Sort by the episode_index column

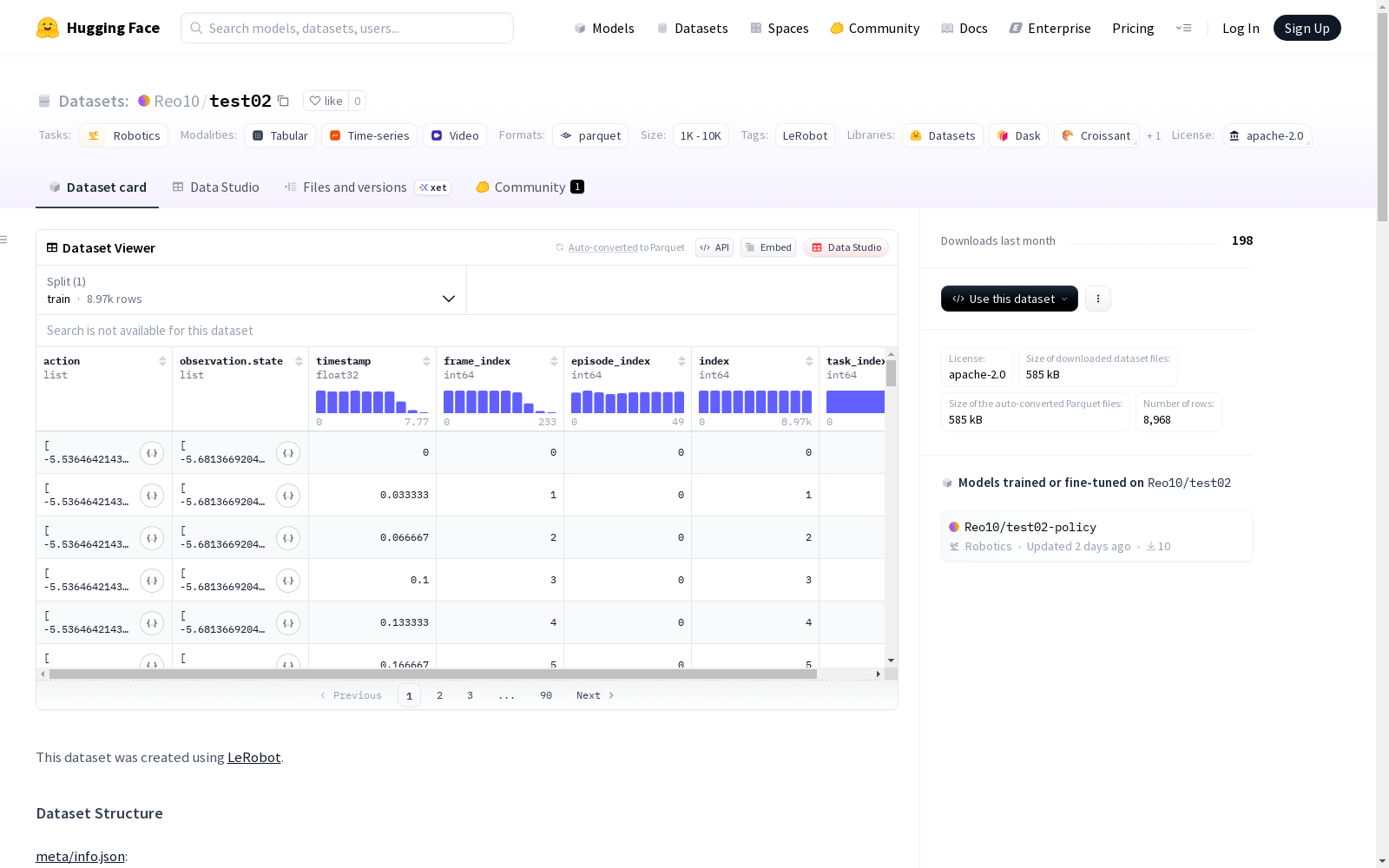tap(681, 361)
